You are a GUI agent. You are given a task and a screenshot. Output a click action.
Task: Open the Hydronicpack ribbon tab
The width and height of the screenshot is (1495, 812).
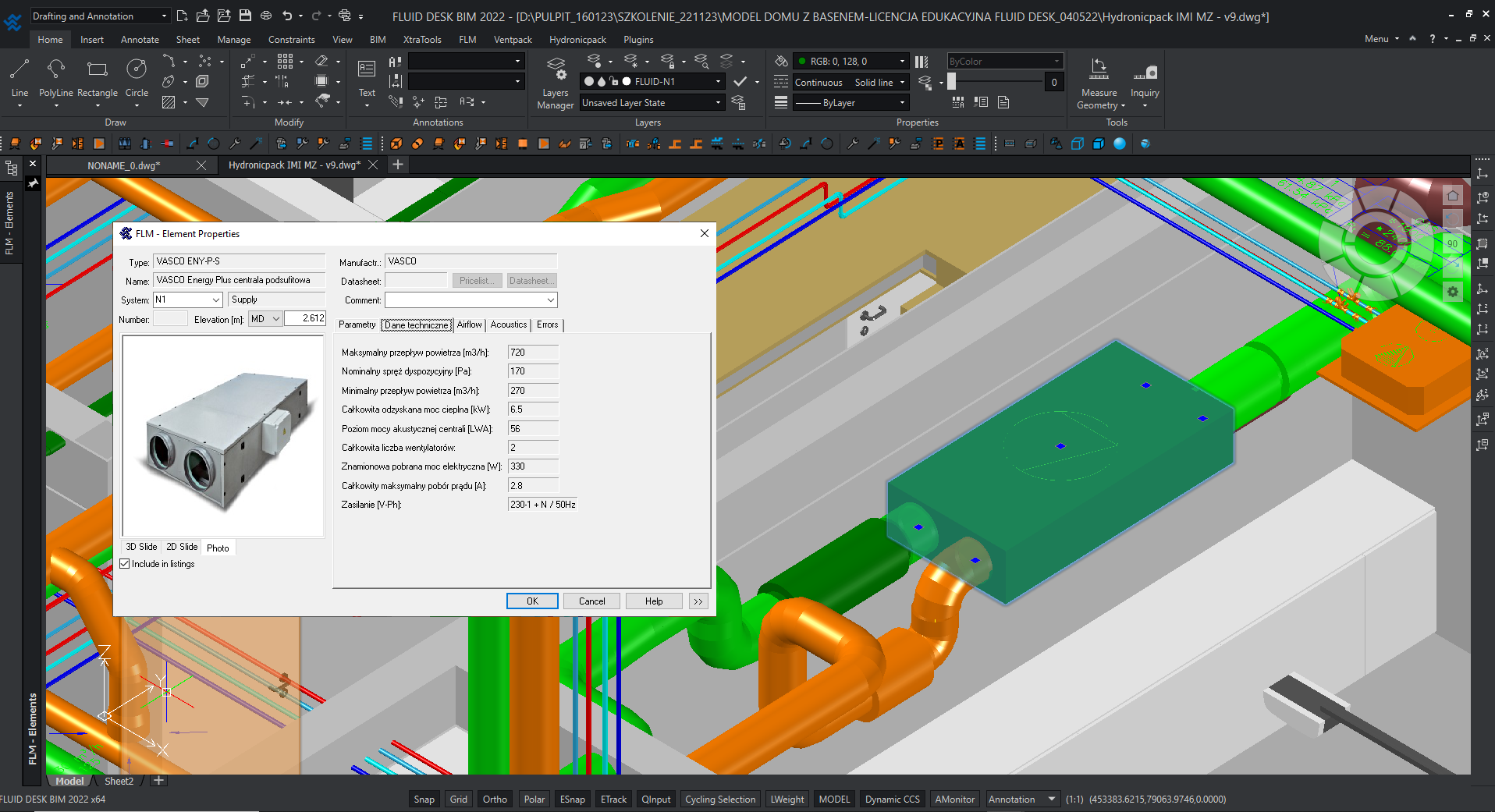[577, 40]
